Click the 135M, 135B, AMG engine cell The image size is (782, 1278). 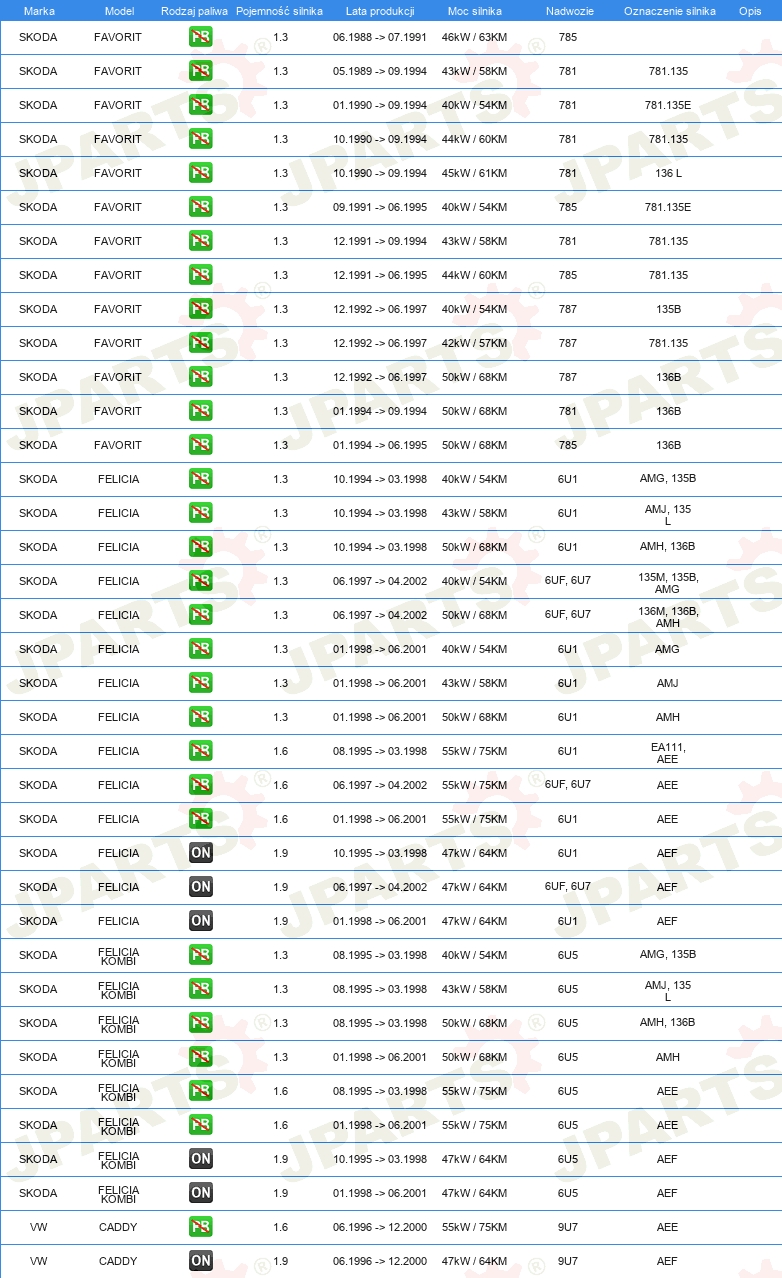coord(668,583)
